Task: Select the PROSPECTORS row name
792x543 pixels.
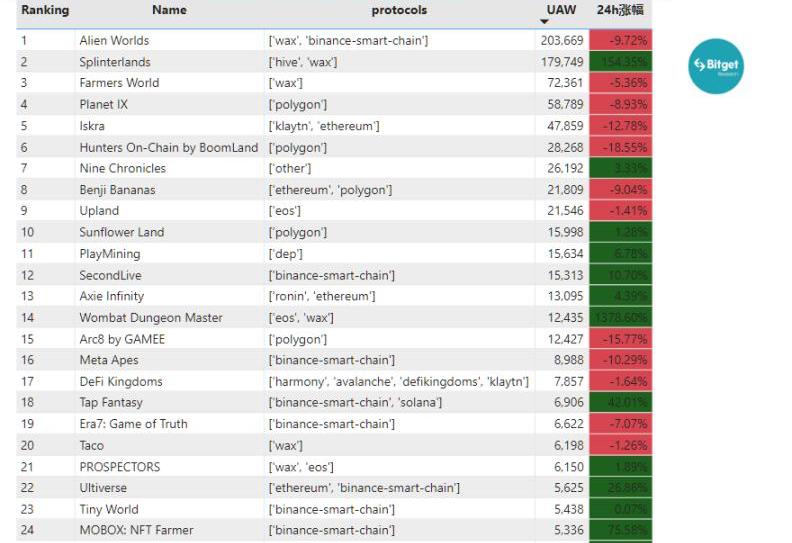Action: click(119, 467)
